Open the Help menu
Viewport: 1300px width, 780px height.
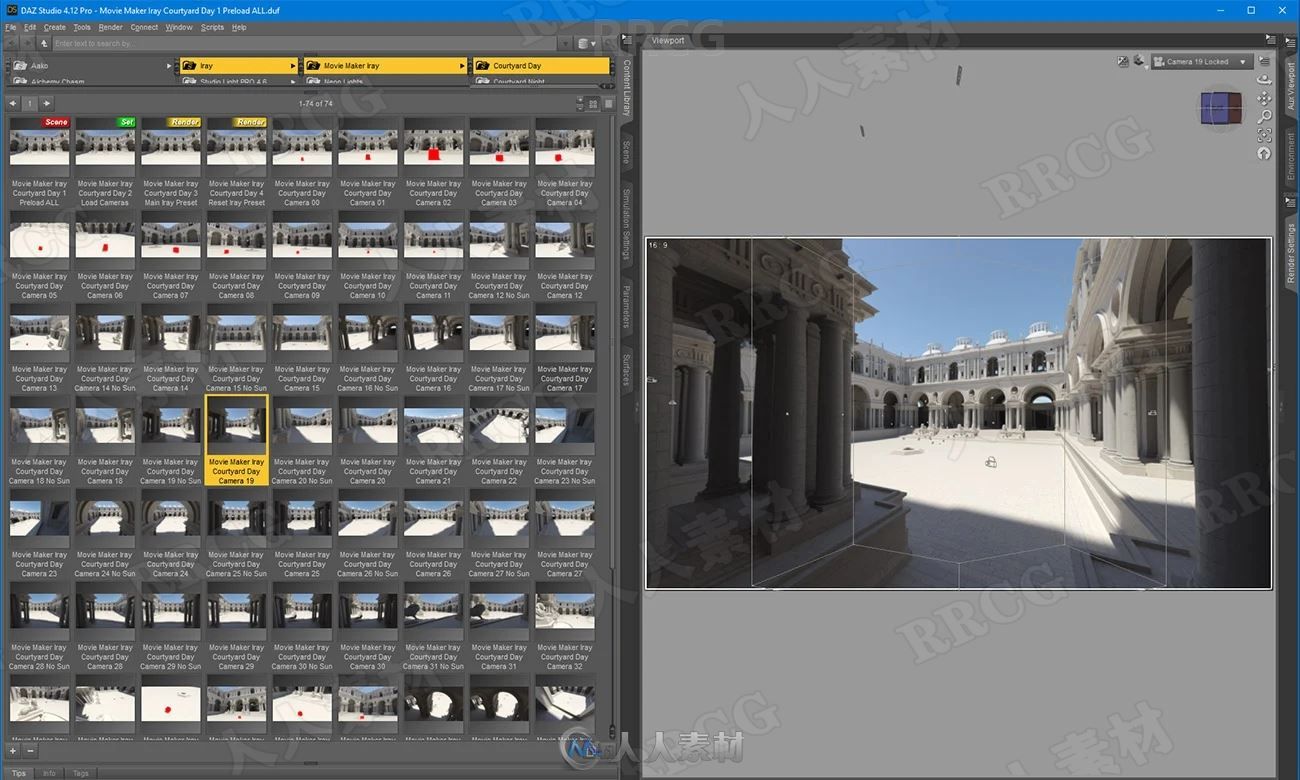[239, 27]
